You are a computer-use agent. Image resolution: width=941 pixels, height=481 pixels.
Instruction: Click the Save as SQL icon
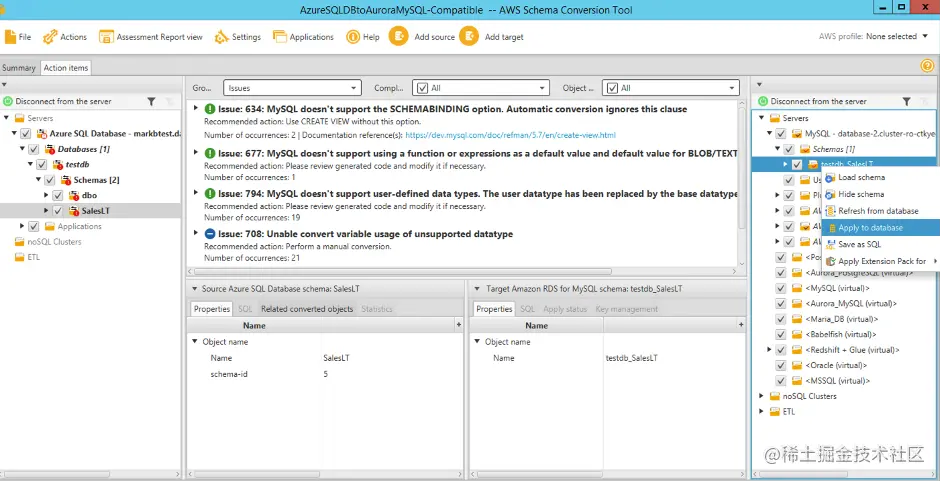tap(831, 244)
